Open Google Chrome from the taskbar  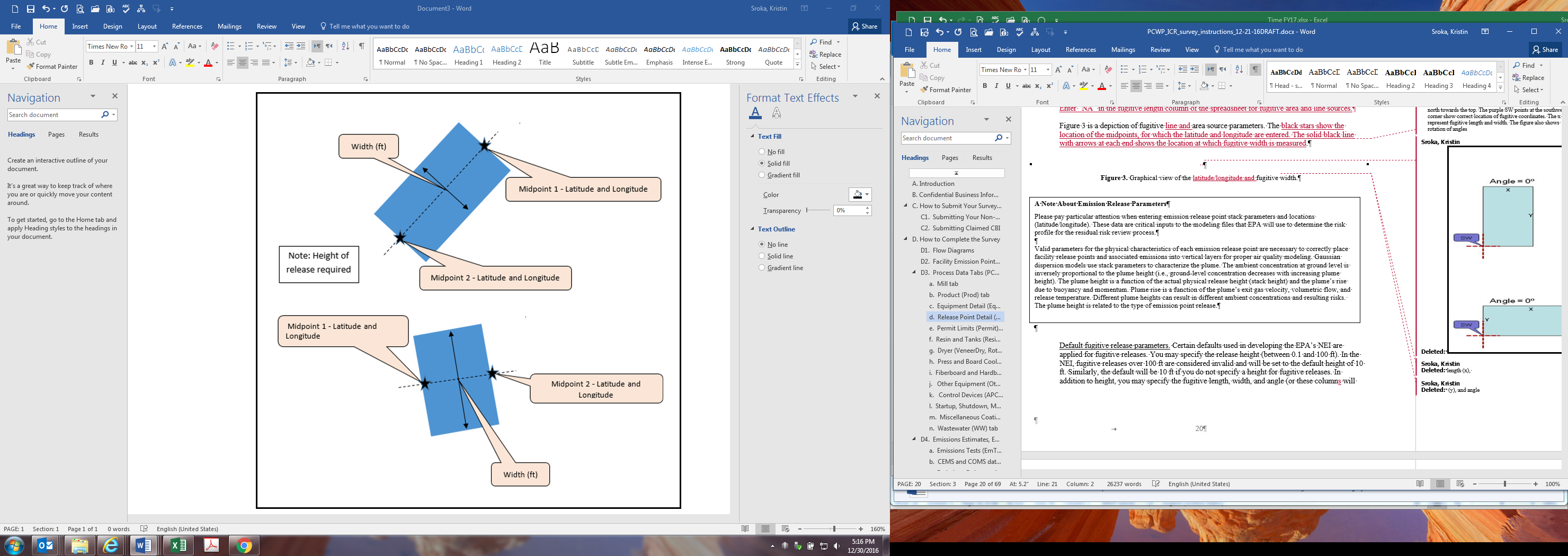(244, 545)
